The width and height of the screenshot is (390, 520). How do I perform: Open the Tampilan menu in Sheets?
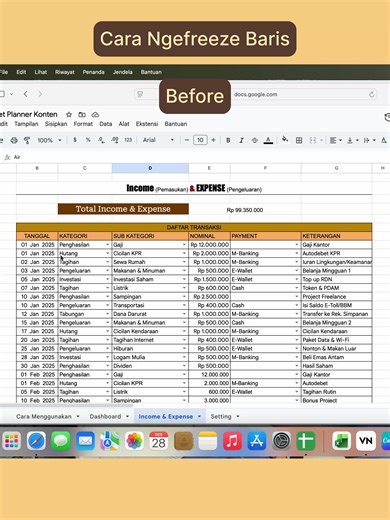[x=26, y=124]
